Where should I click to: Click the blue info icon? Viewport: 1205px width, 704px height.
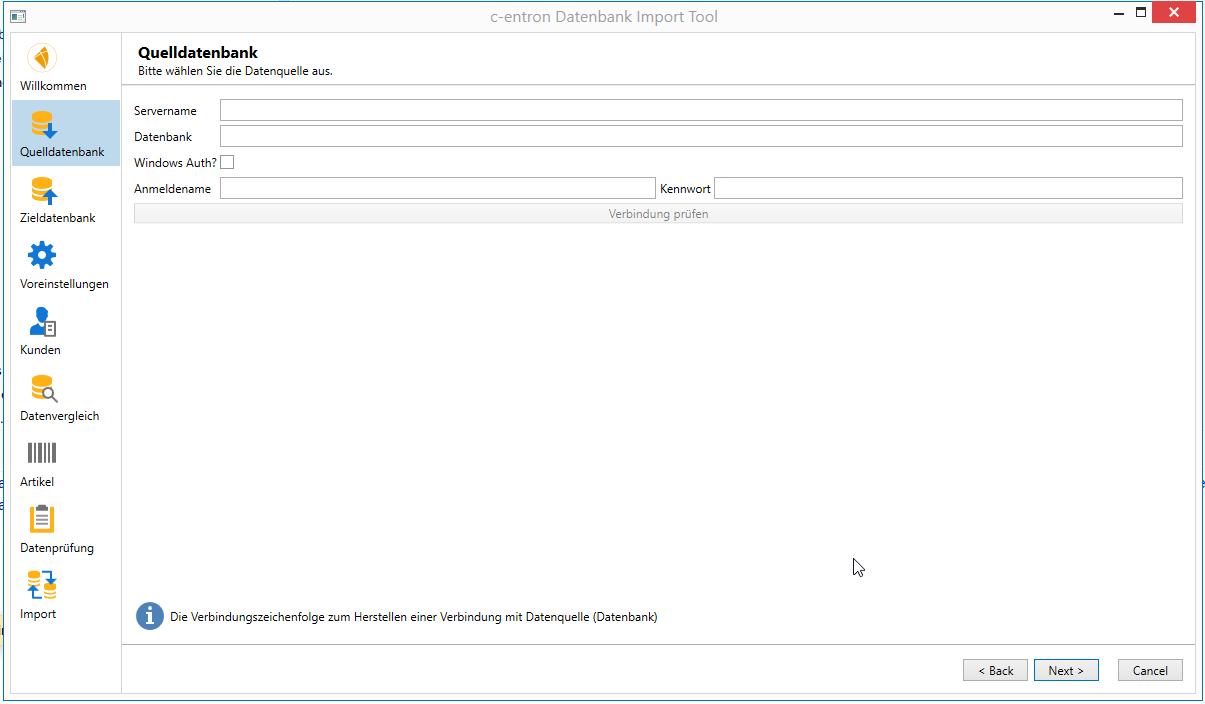pyautogui.click(x=149, y=616)
